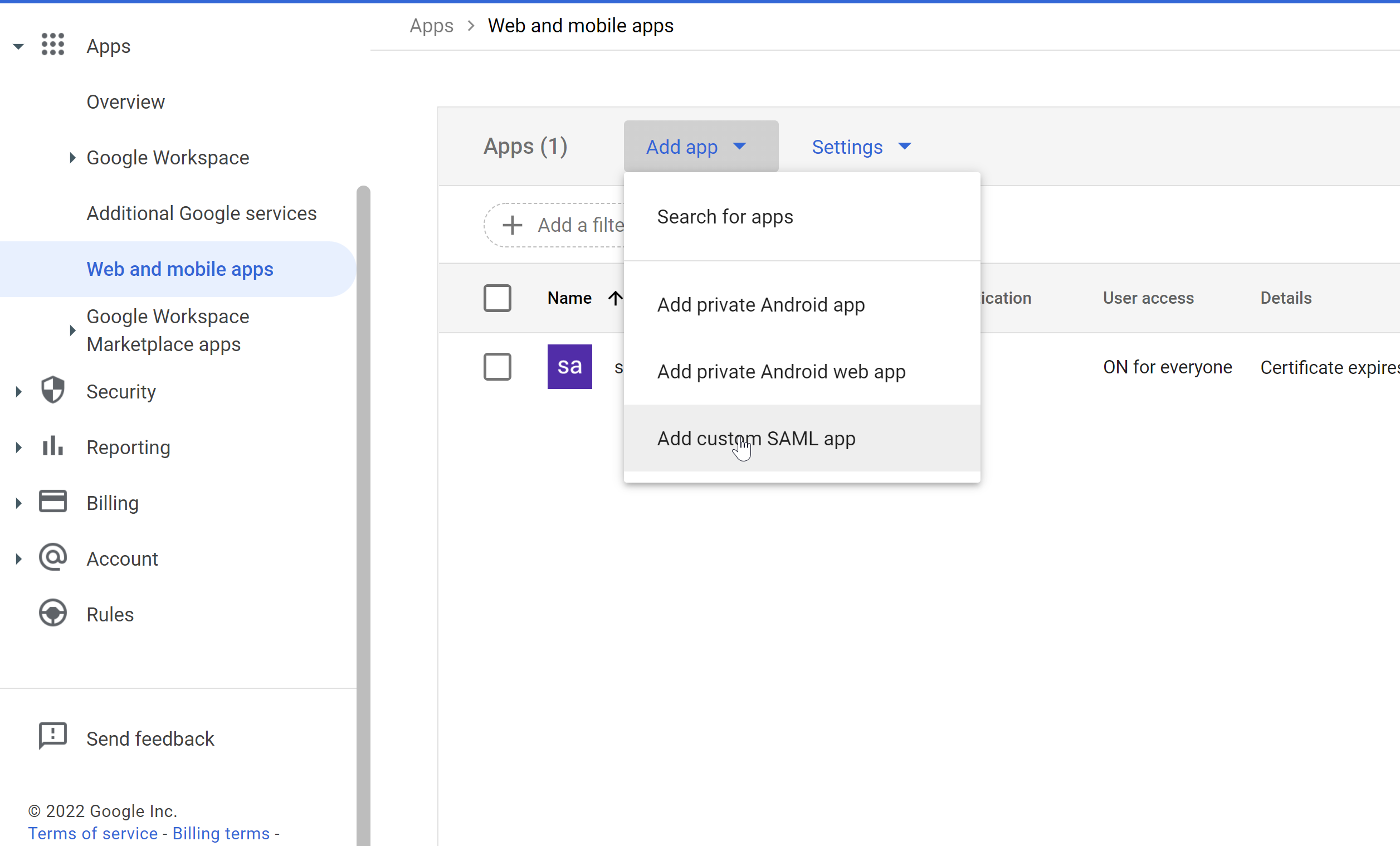Image resolution: width=1400 pixels, height=846 pixels.
Task: Tick the select-all checkbox in table header
Action: point(497,298)
